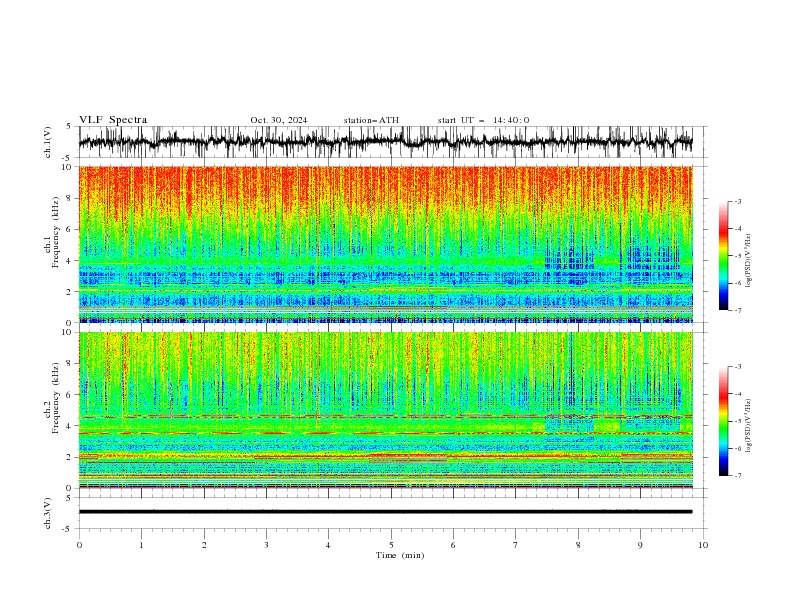Click the "0" tick on the time axis
Screen dimensions: 792x612
tap(79, 545)
